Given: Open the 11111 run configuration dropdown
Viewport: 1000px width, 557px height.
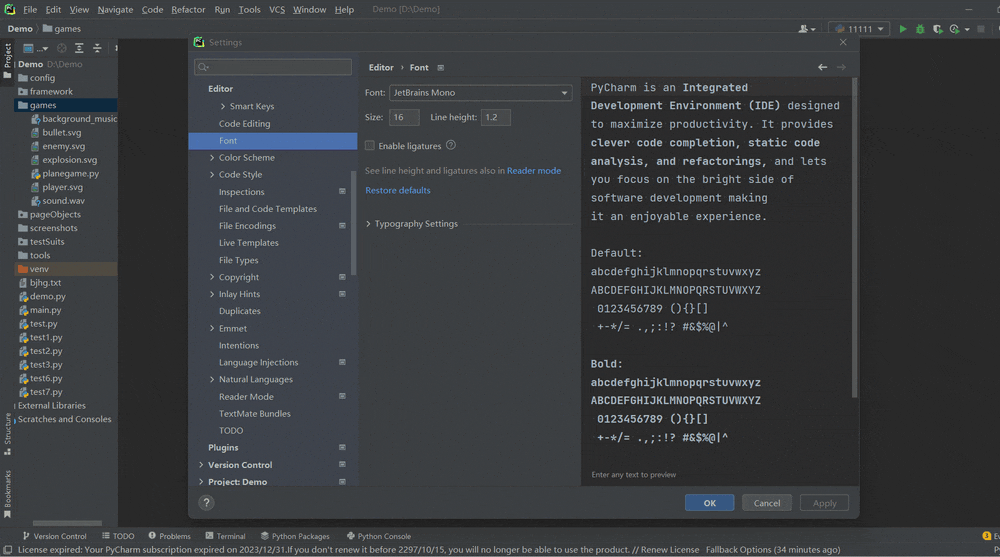Looking at the screenshot, I should [859, 29].
